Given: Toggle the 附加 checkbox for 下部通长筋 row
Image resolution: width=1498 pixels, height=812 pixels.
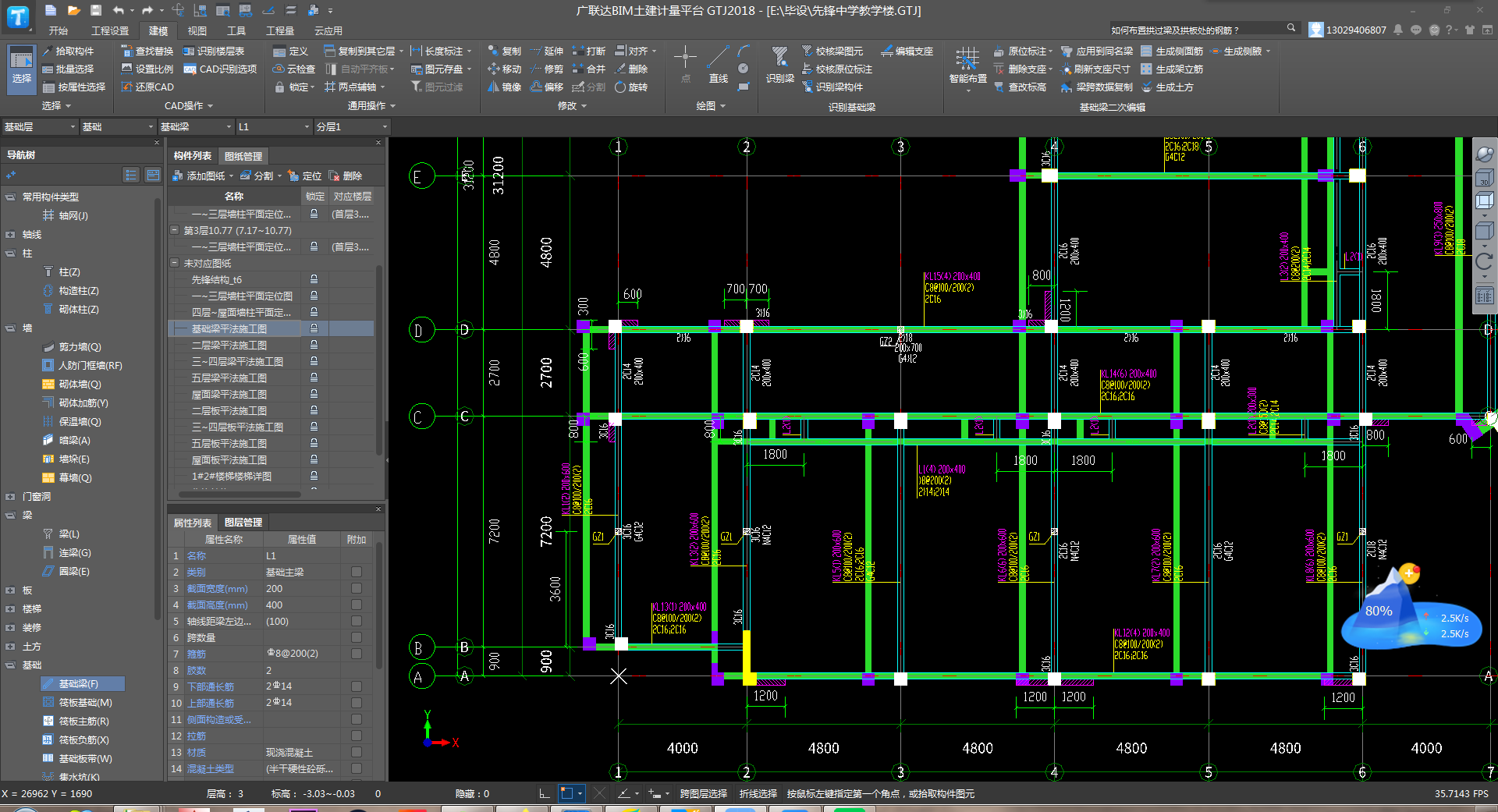Looking at the screenshot, I should [x=357, y=686].
